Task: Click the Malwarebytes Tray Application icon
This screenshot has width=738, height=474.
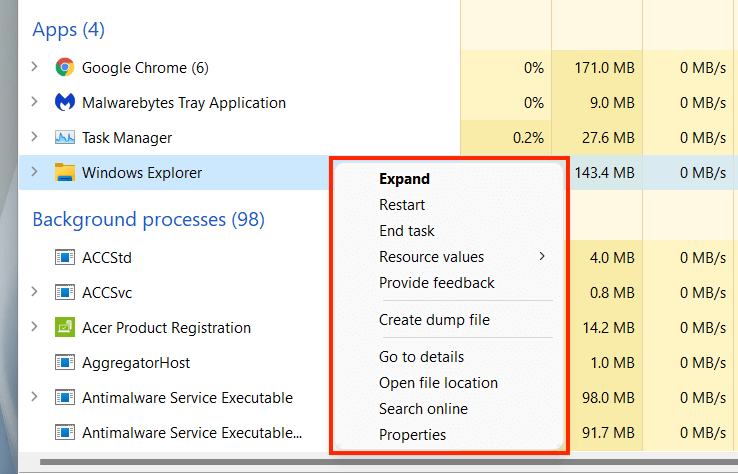Action: click(65, 103)
